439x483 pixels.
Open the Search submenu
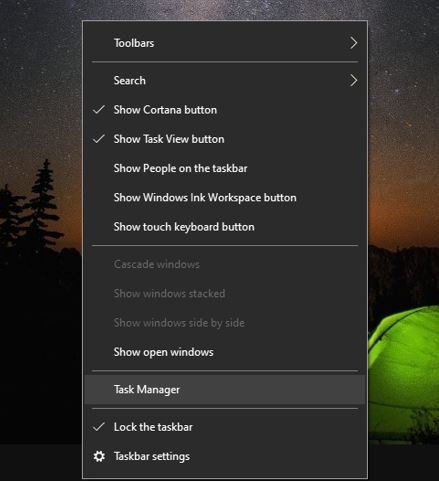point(225,80)
